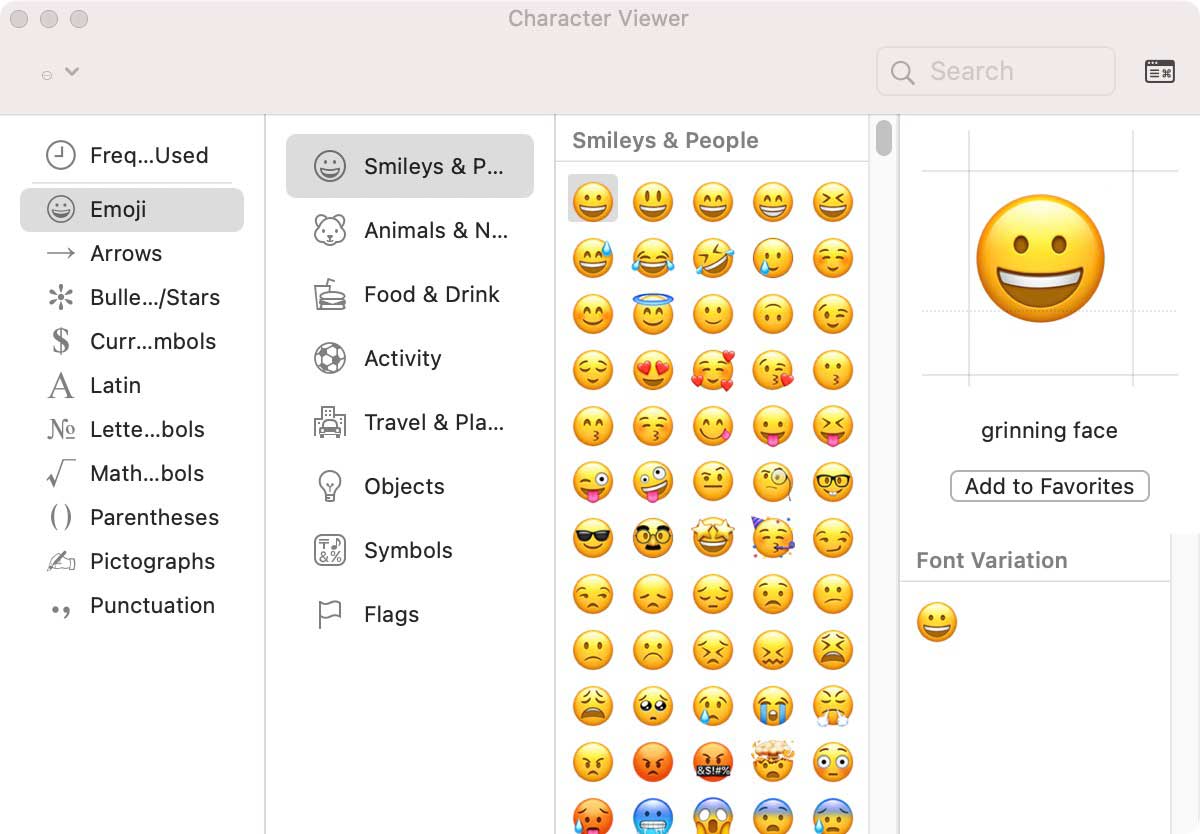Screen dimensions: 1200x834
Task: Select Objects subcategory
Action: pyautogui.click(x=410, y=486)
